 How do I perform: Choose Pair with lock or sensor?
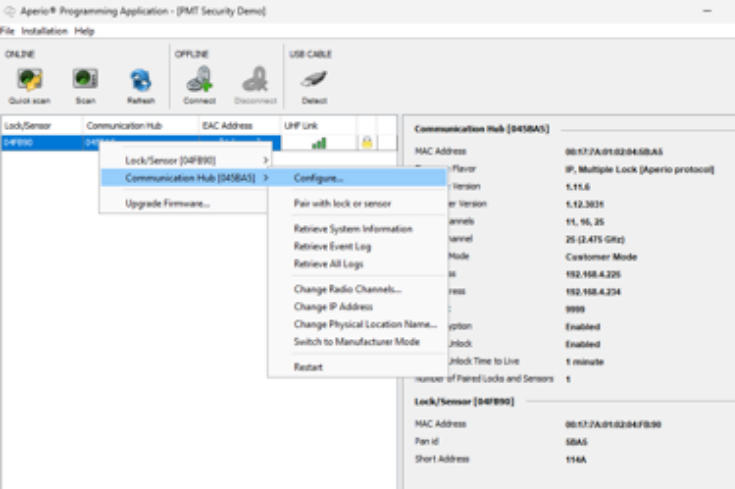(342, 204)
